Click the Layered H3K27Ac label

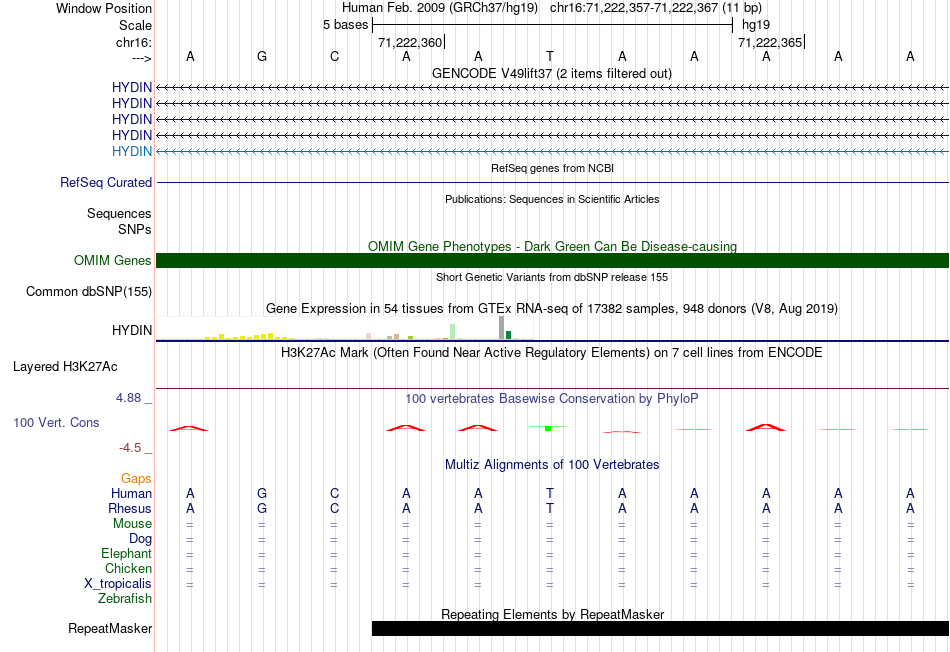click(65, 367)
